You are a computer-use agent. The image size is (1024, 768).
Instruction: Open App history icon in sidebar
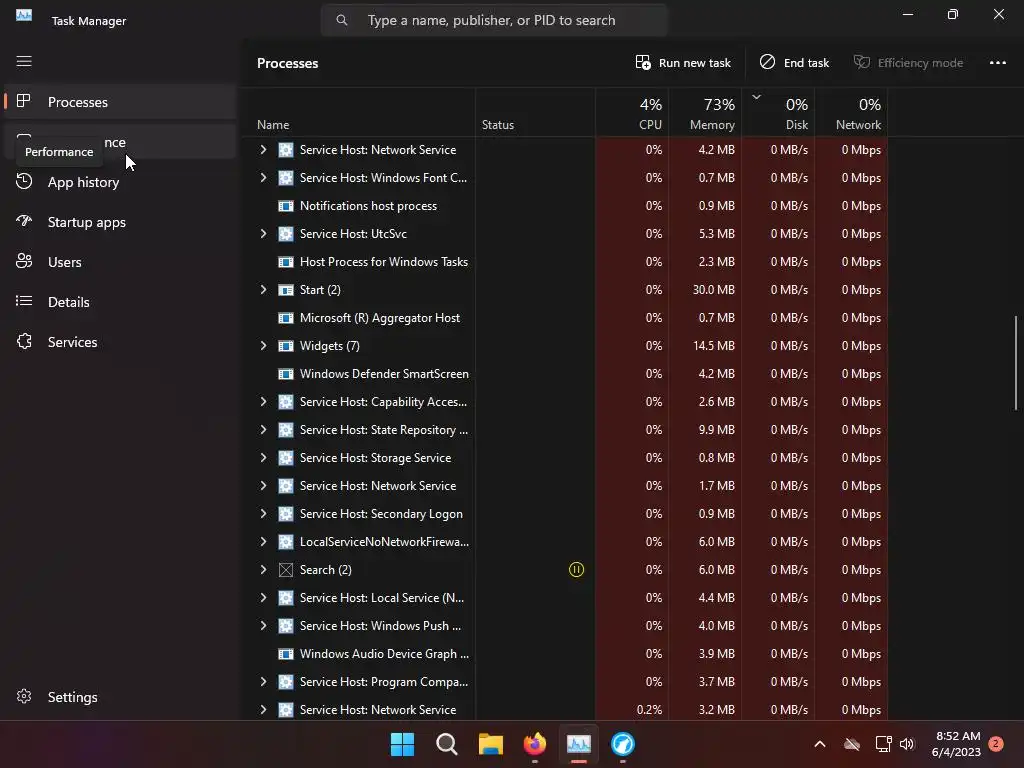[x=24, y=181]
